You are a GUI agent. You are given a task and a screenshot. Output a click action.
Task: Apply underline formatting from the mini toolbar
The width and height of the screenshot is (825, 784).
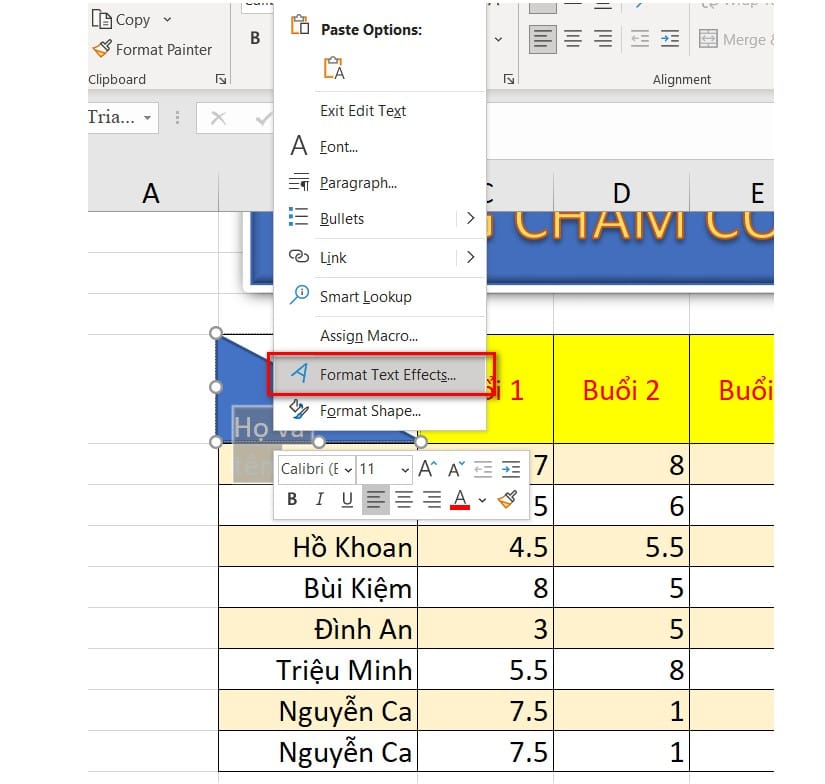point(345,499)
